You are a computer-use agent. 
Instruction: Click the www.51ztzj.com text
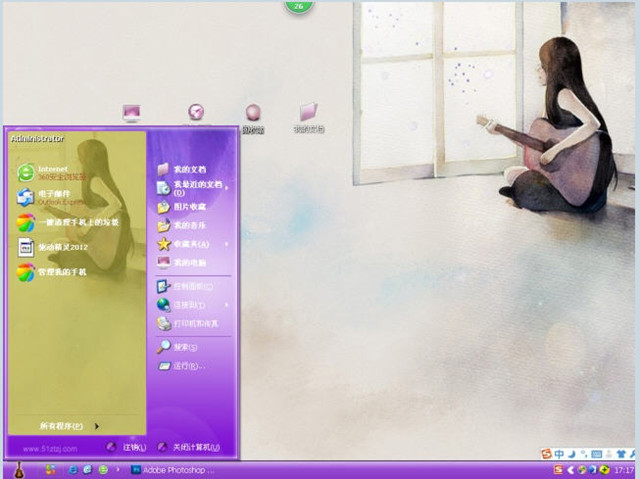click(50, 449)
